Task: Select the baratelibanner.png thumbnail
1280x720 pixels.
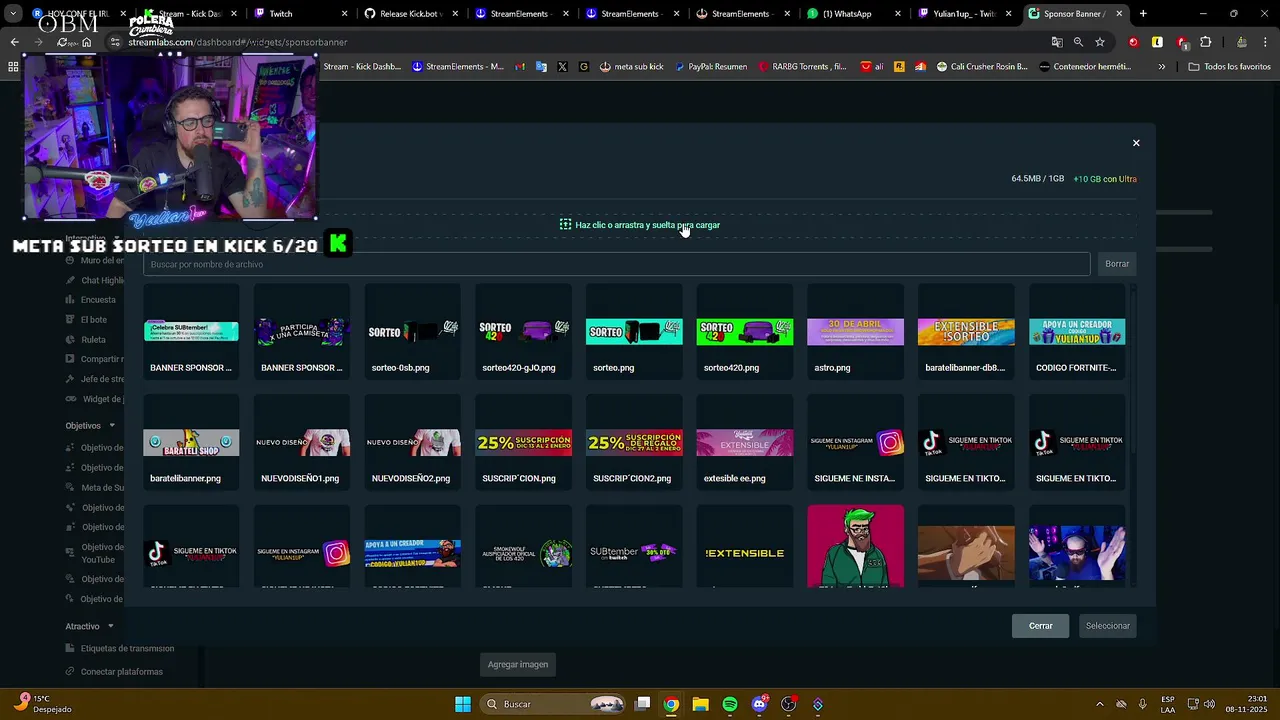Action: [191, 443]
